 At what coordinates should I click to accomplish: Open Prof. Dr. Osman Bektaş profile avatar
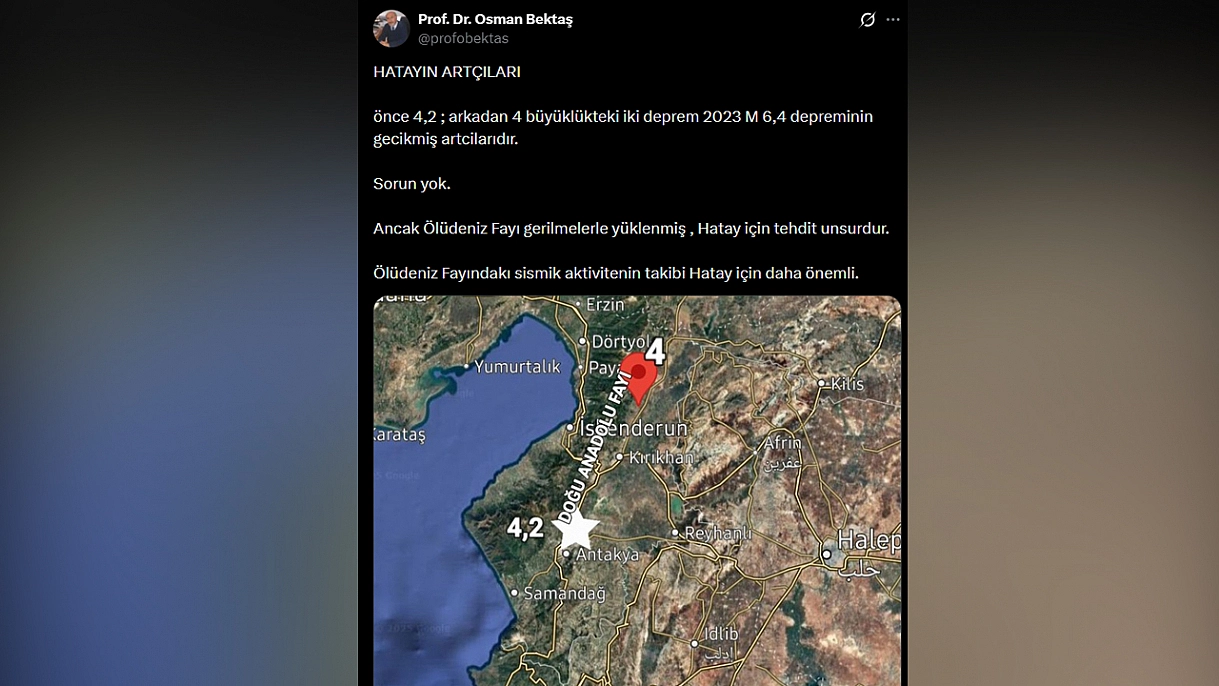pyautogui.click(x=391, y=29)
